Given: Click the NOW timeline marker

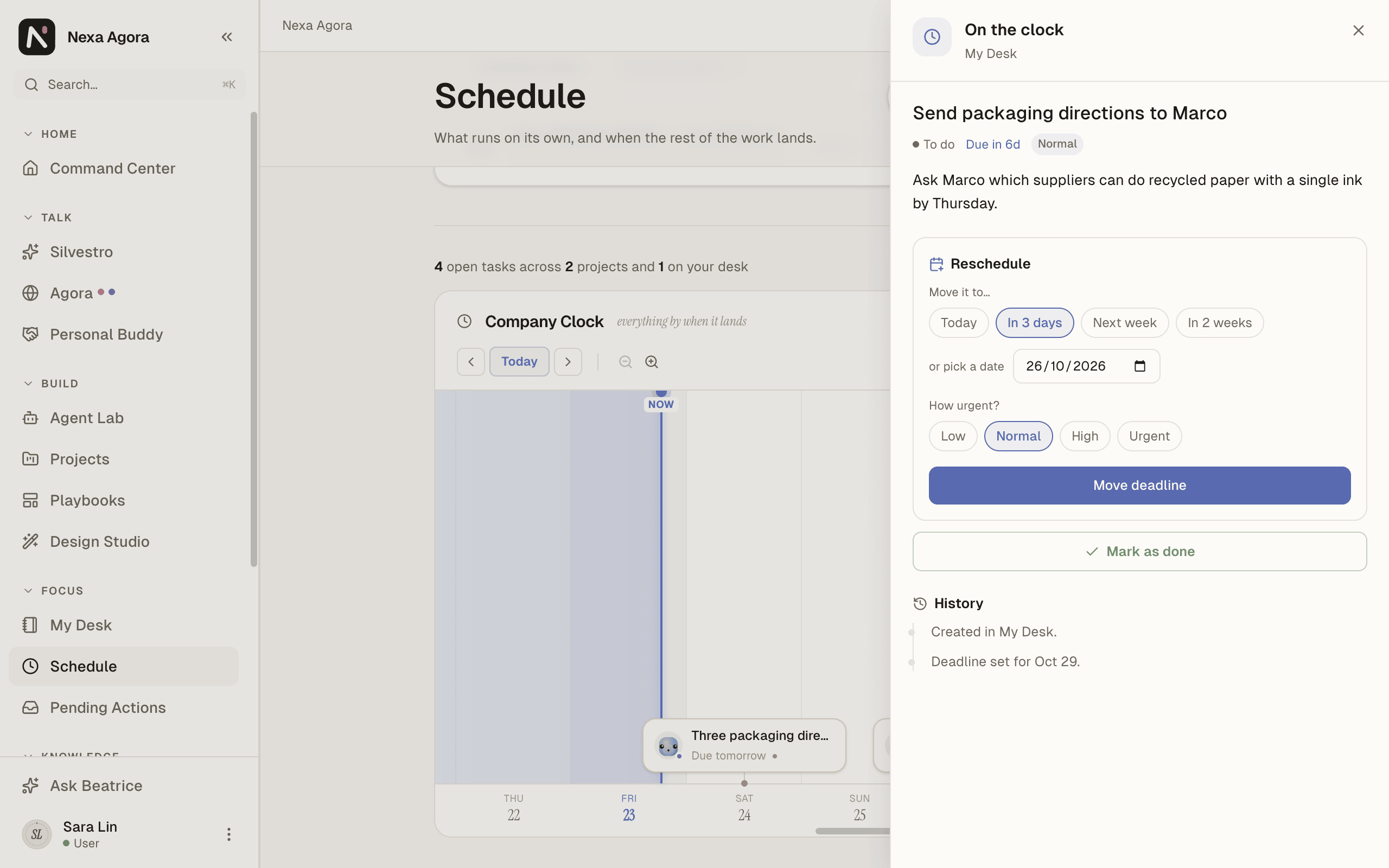Looking at the screenshot, I should 661,404.
